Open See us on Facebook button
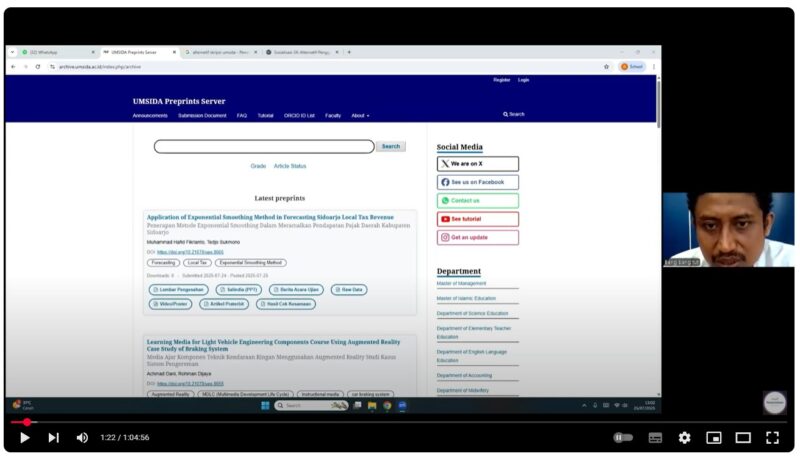 pyautogui.click(x=478, y=182)
